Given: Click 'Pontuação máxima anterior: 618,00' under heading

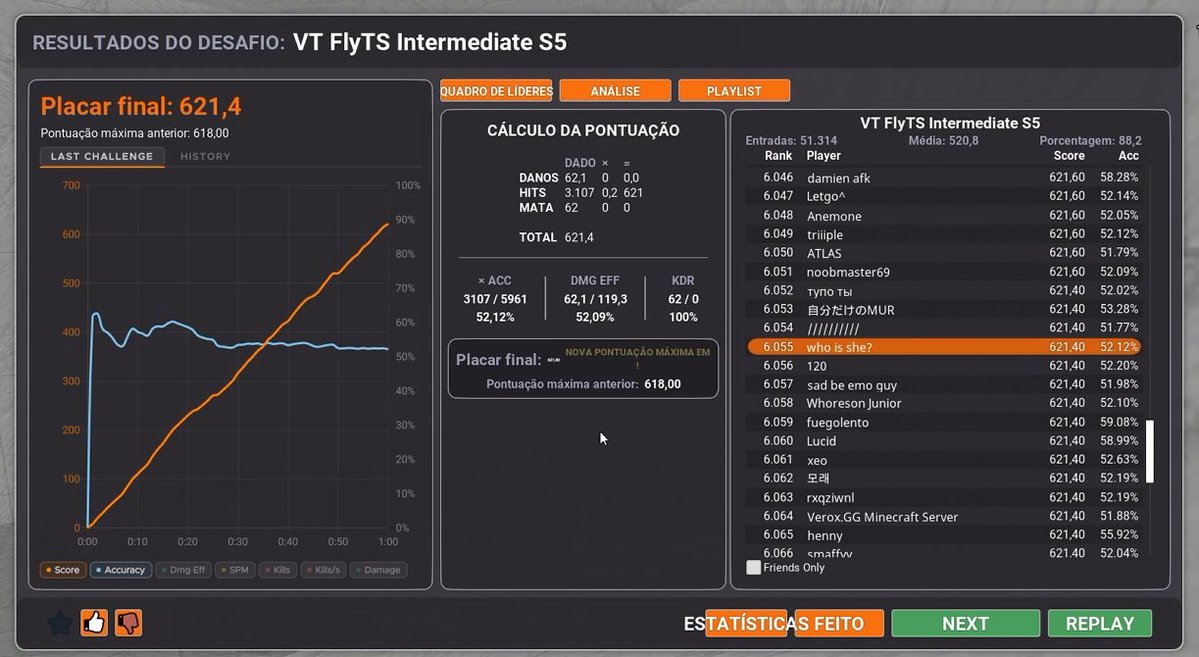Looking at the screenshot, I should [135, 133].
